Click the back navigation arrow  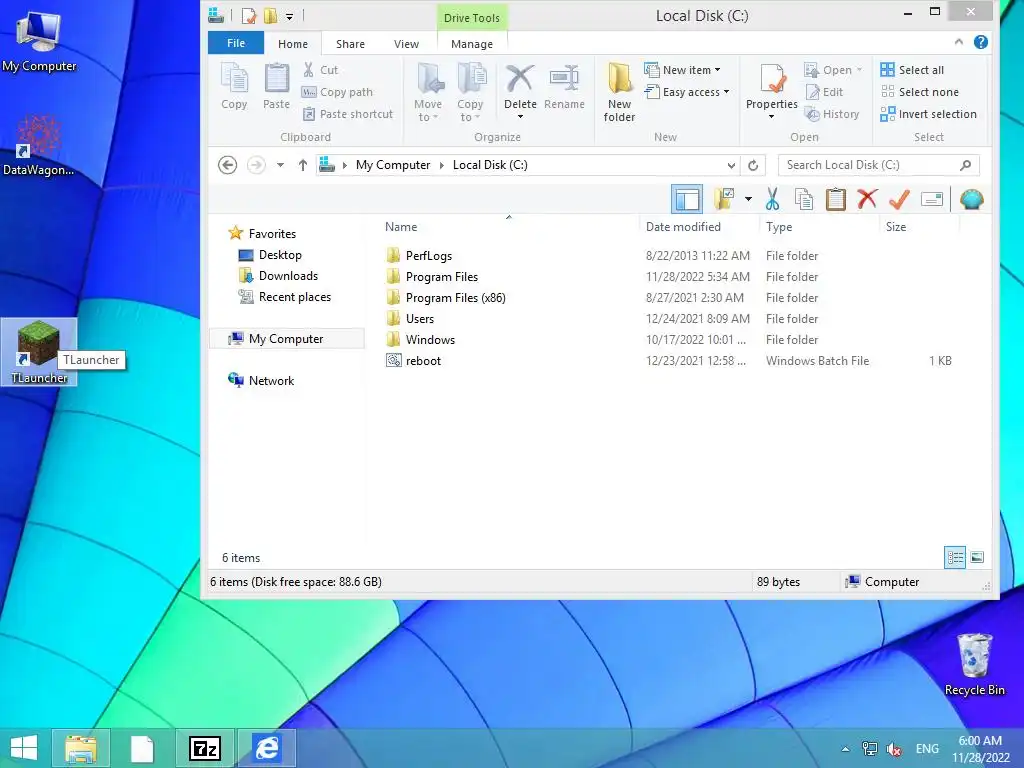pos(227,165)
